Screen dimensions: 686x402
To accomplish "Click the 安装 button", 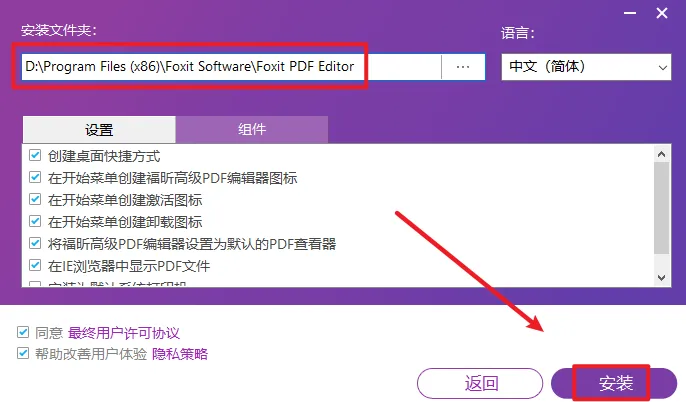I will tap(614, 383).
